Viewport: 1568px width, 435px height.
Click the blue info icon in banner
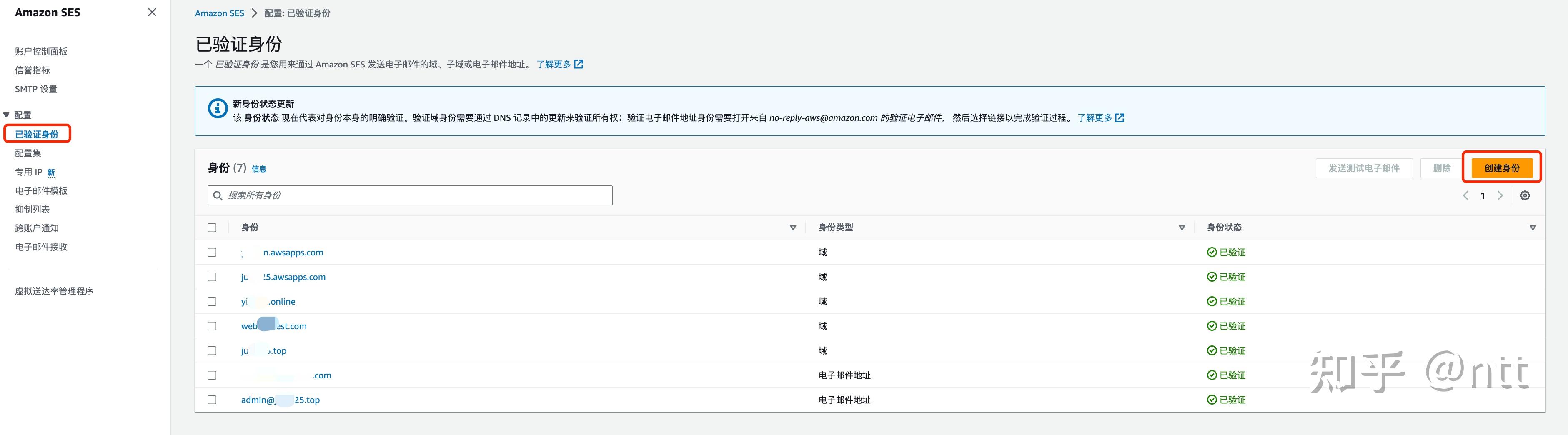click(218, 108)
